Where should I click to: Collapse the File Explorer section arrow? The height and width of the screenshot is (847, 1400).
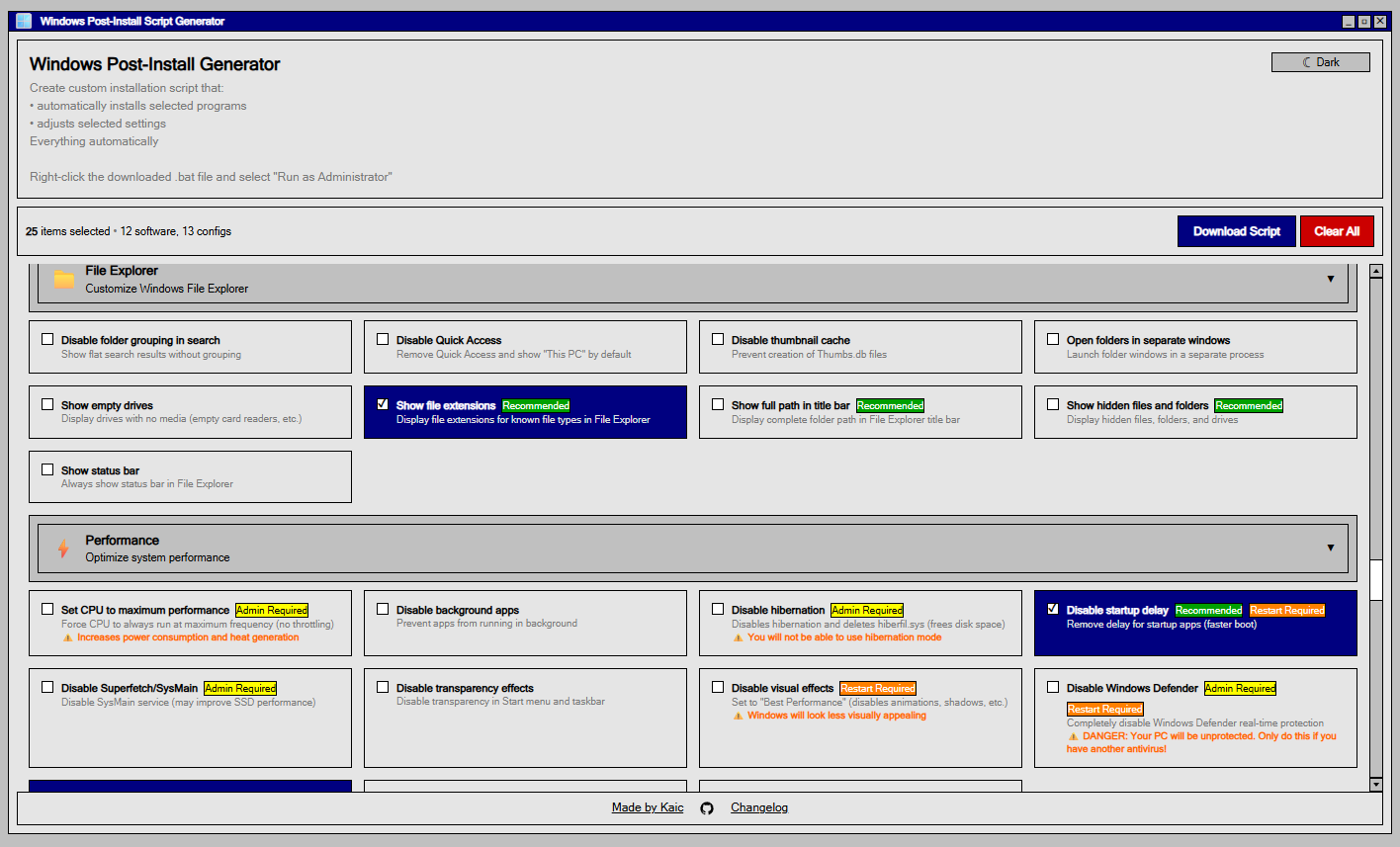(x=1331, y=279)
